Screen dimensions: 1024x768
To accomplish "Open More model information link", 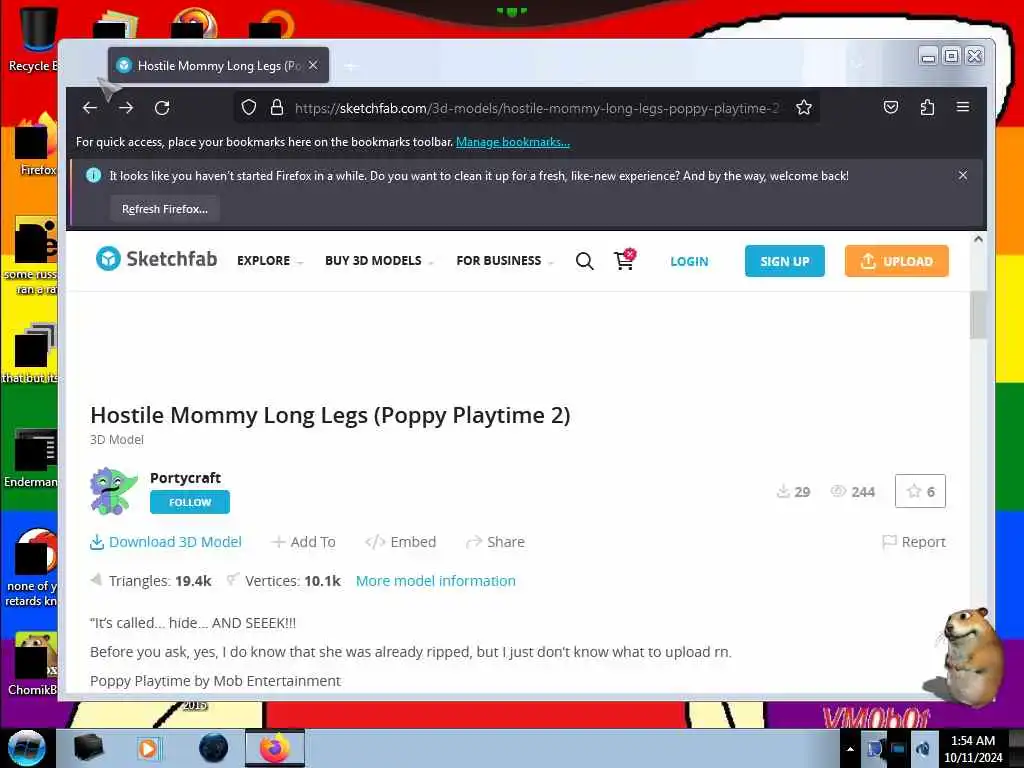I will (436, 581).
